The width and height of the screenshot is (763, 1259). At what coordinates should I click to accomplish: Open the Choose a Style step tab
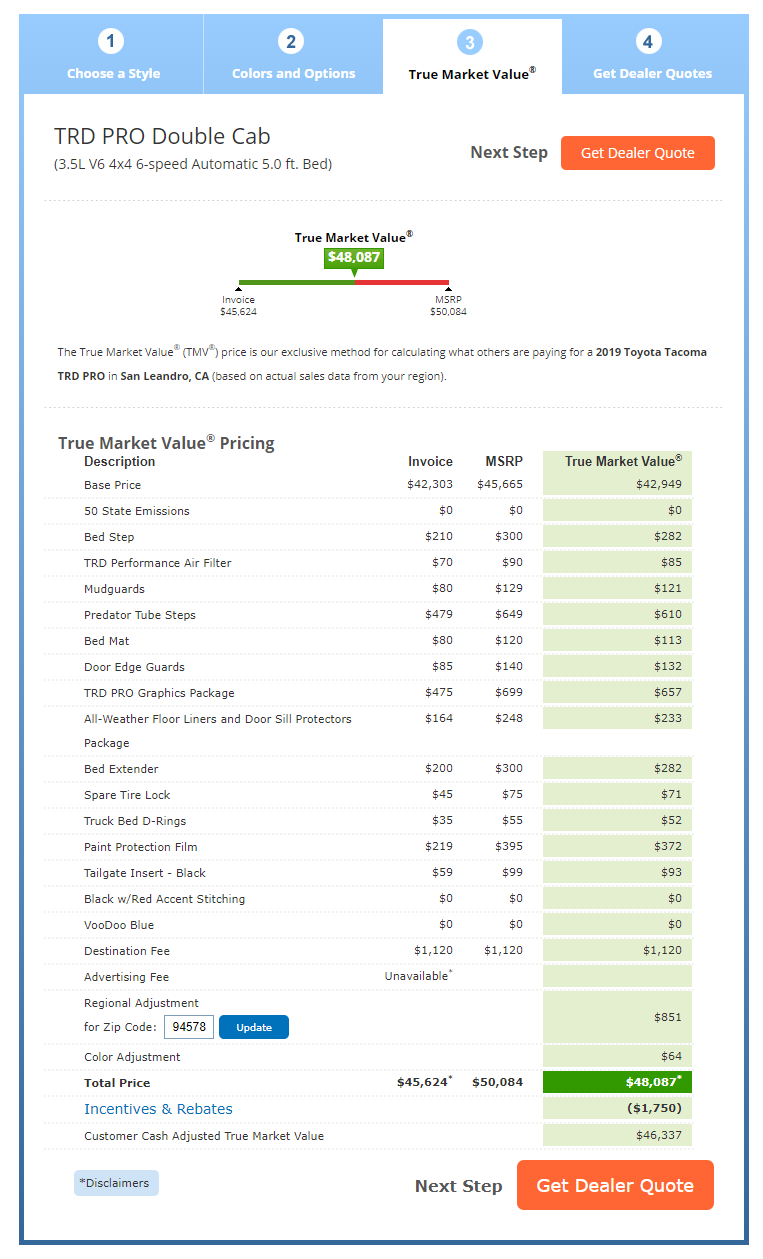point(113,56)
